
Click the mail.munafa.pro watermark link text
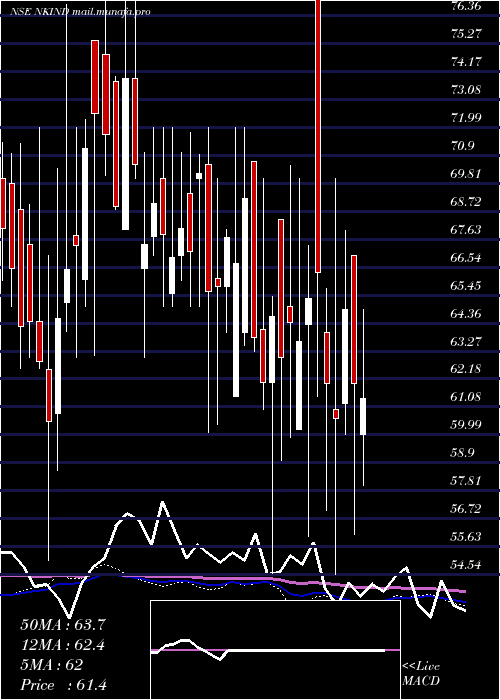coord(110,12)
